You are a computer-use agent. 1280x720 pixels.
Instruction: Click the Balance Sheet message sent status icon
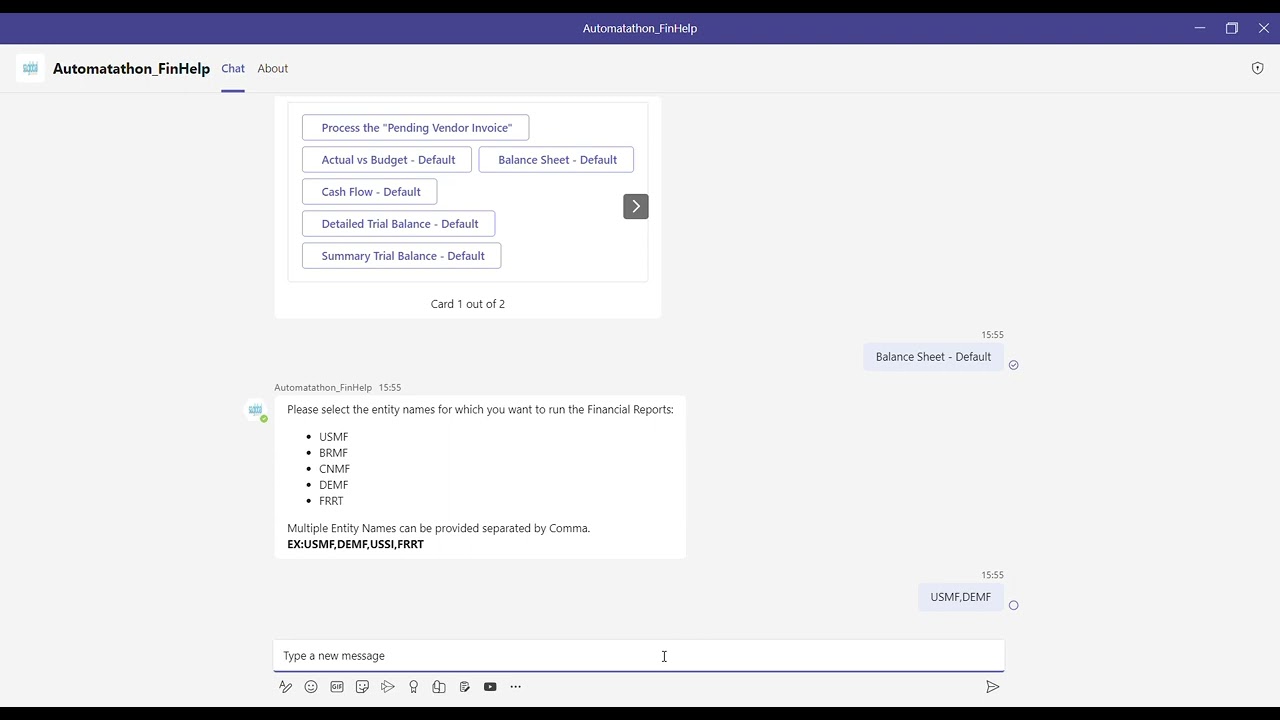click(1013, 365)
